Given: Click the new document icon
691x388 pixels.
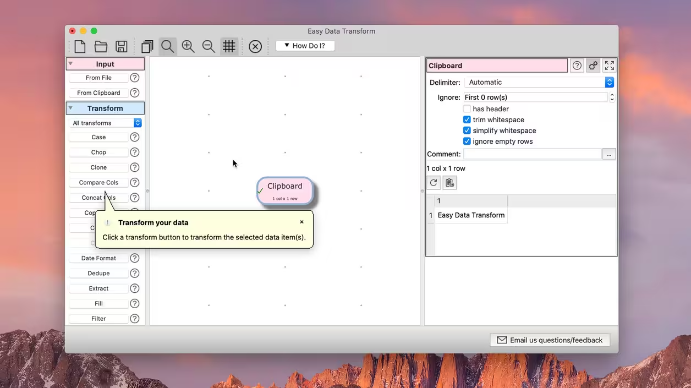Looking at the screenshot, I should click(x=80, y=46).
